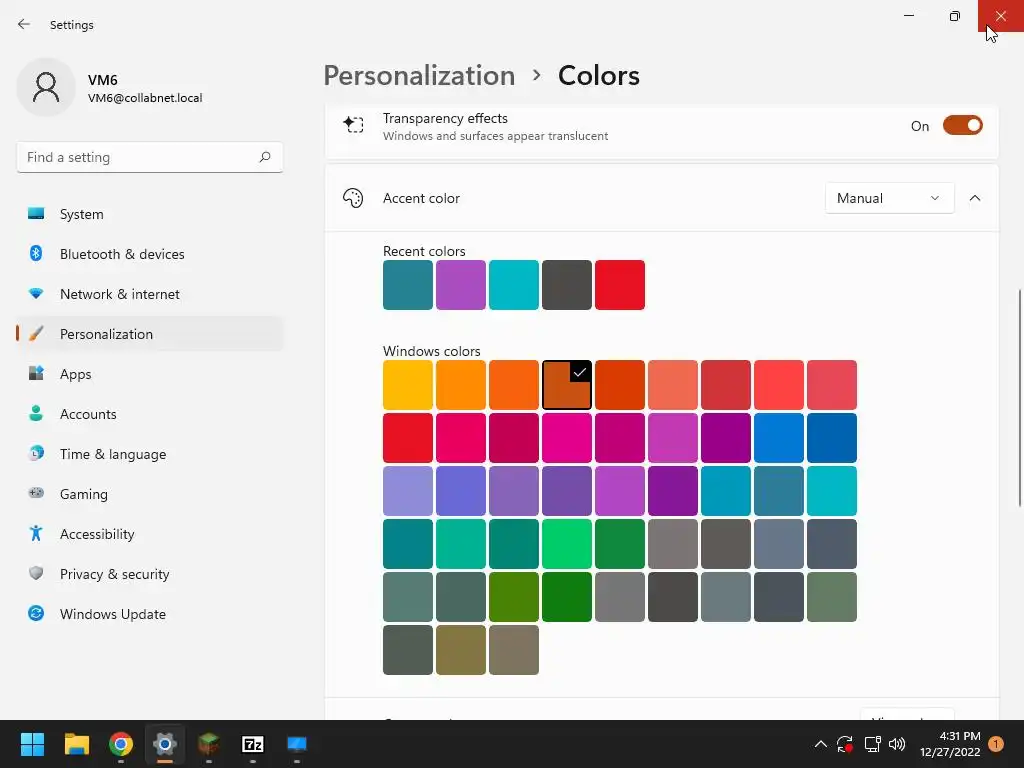Open Privacy & security settings
Viewport: 1024px width, 768px height.
pyautogui.click(x=149, y=573)
